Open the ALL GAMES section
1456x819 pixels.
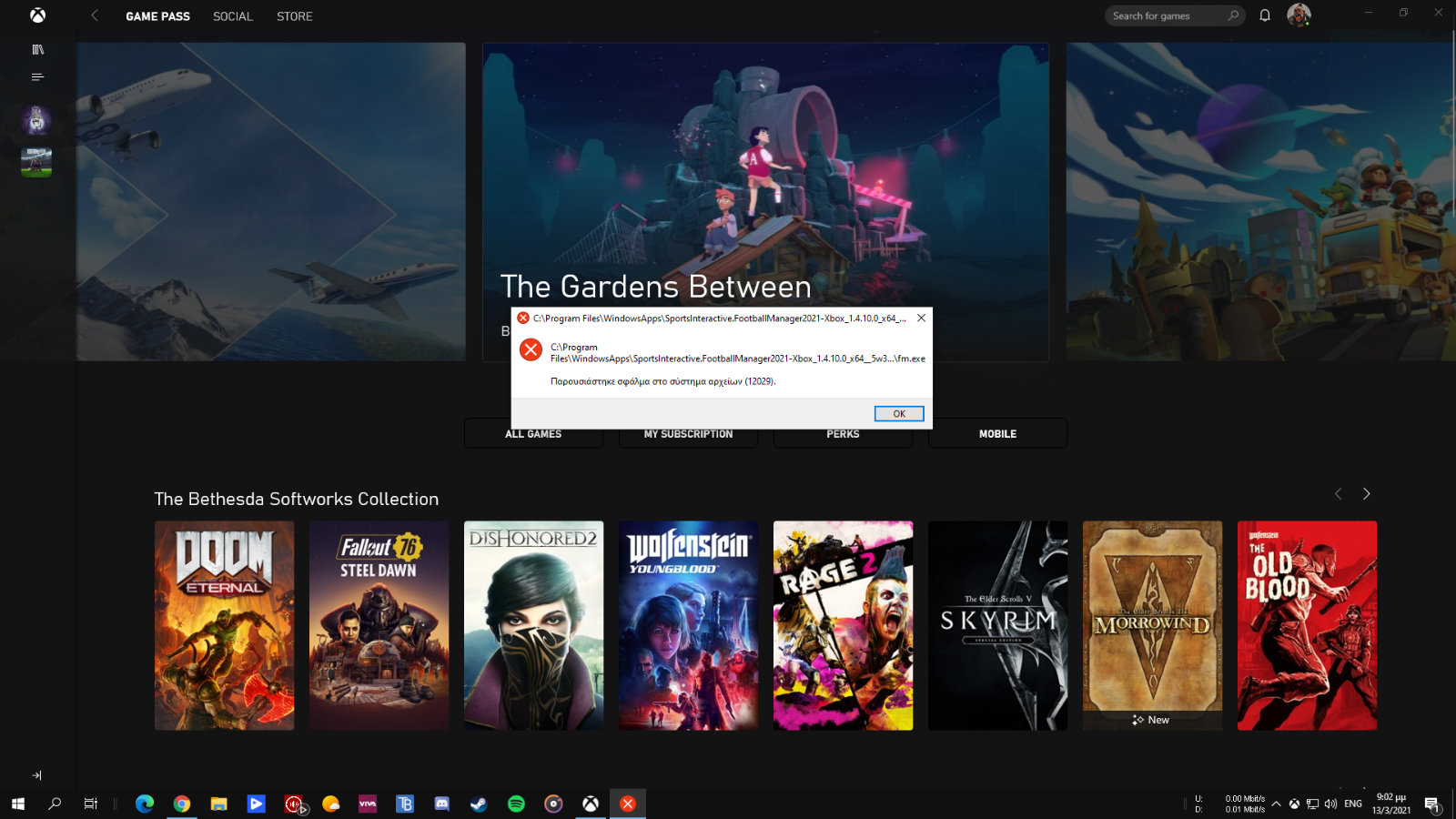[533, 434]
